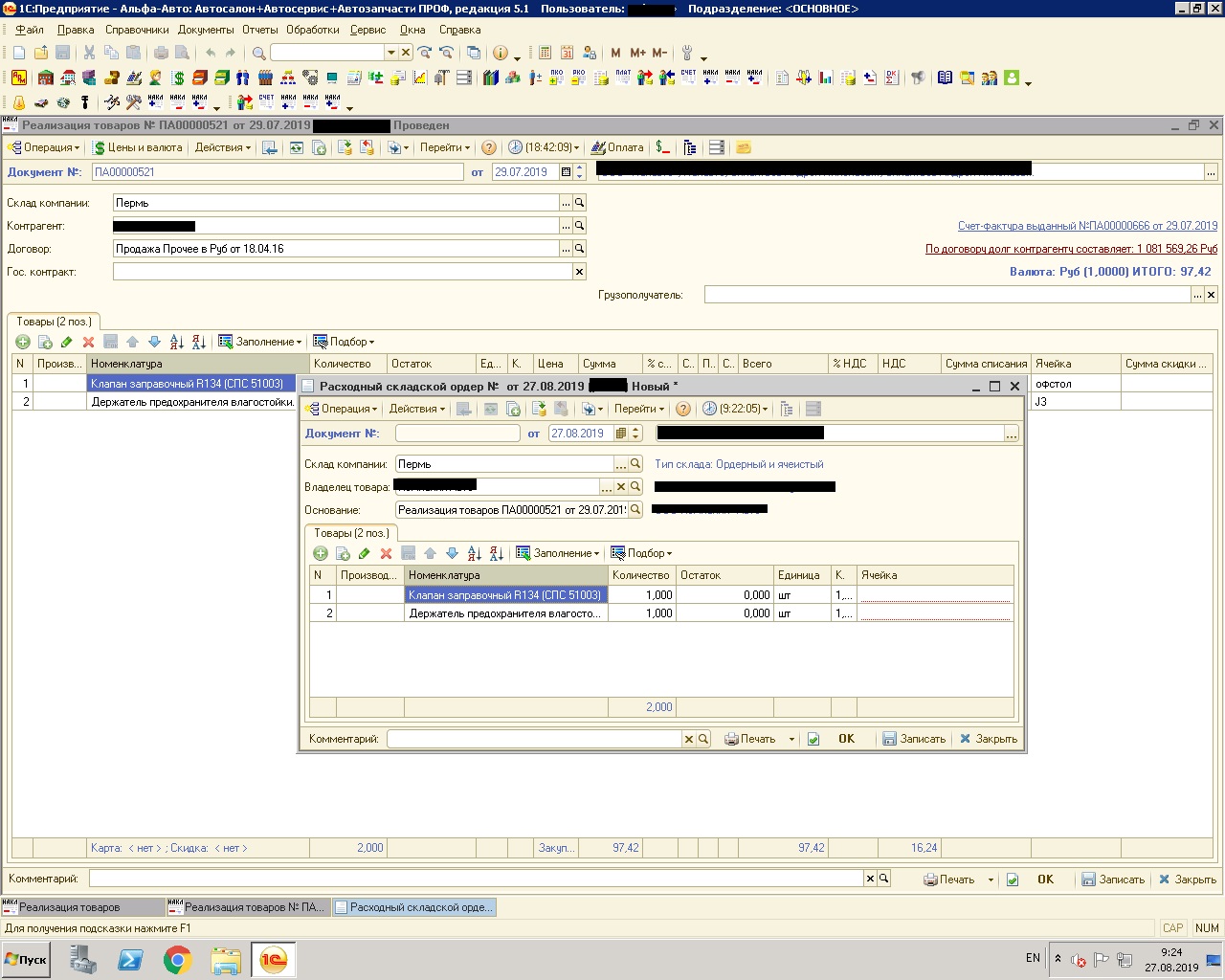
Task: Click calendar icon next to 27.08.2019 date
Action: tap(620, 434)
